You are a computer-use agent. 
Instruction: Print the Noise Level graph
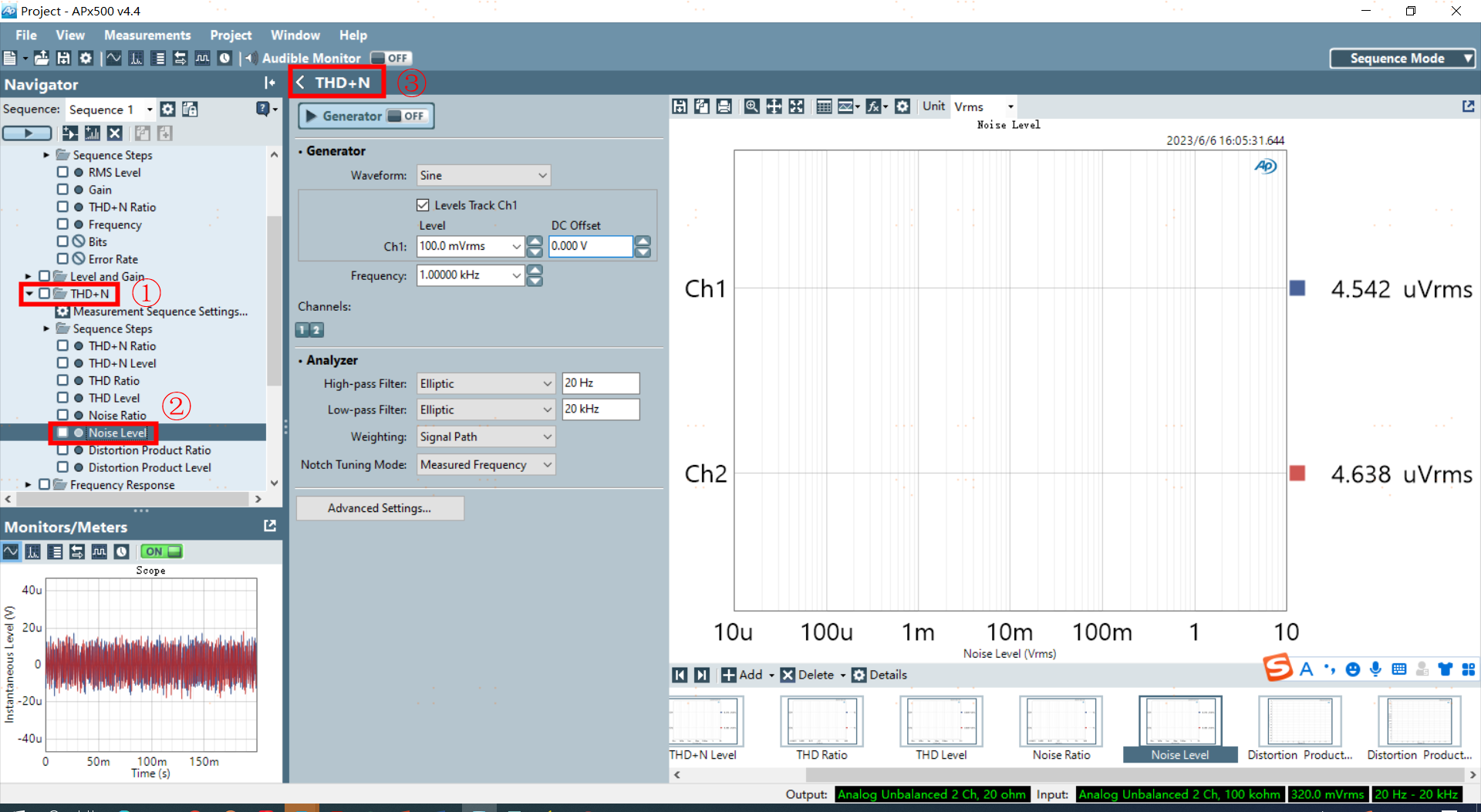coord(724,106)
